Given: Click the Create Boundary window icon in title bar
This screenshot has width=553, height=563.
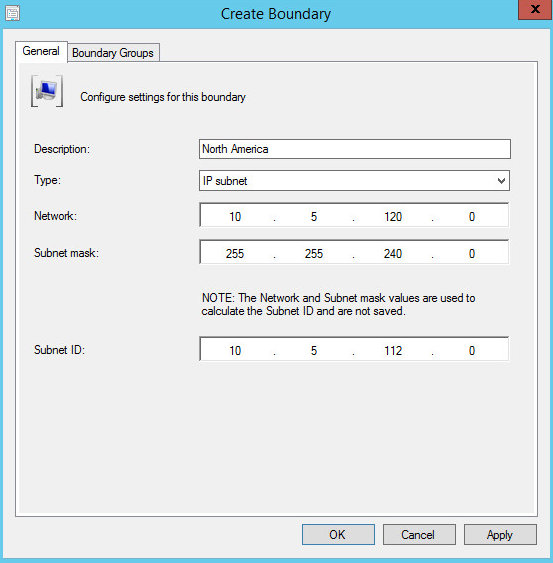Looking at the screenshot, I should point(13,13).
